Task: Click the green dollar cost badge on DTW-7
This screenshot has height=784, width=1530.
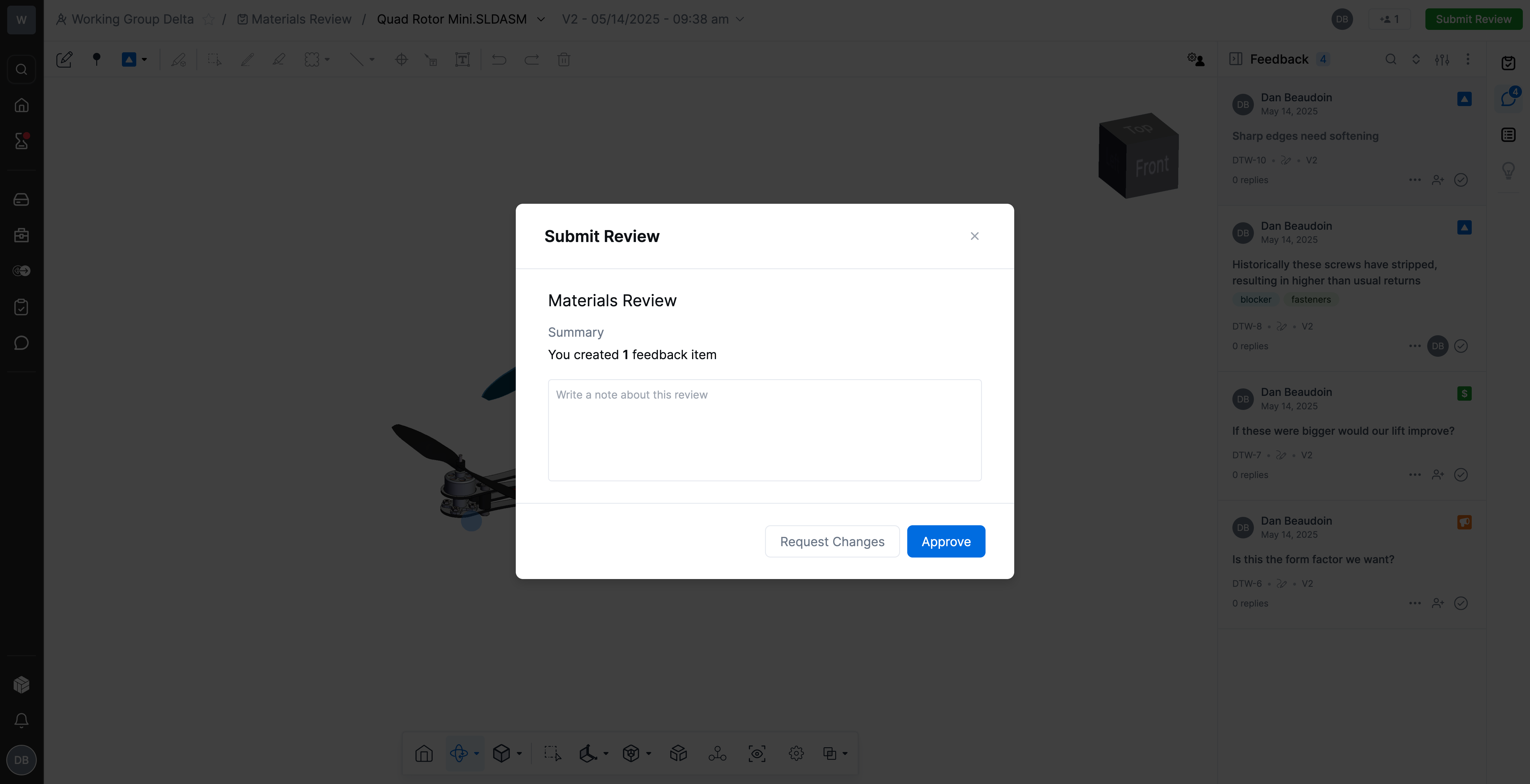Action: (1464, 393)
